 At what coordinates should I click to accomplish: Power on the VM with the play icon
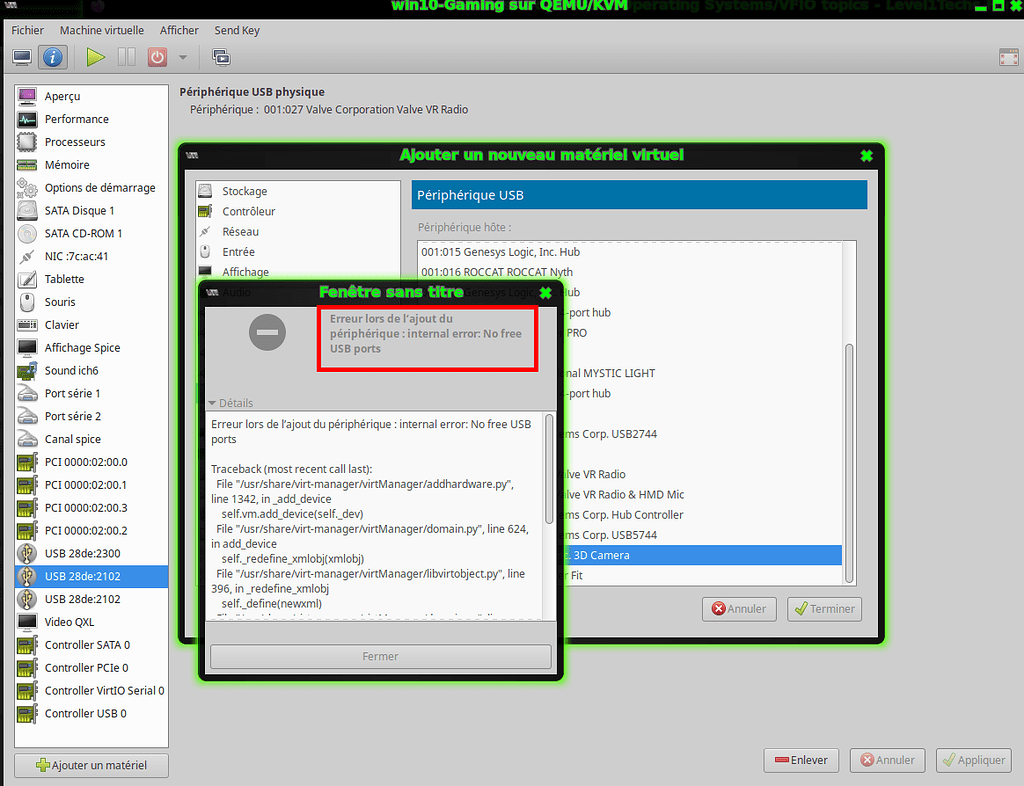(x=95, y=57)
